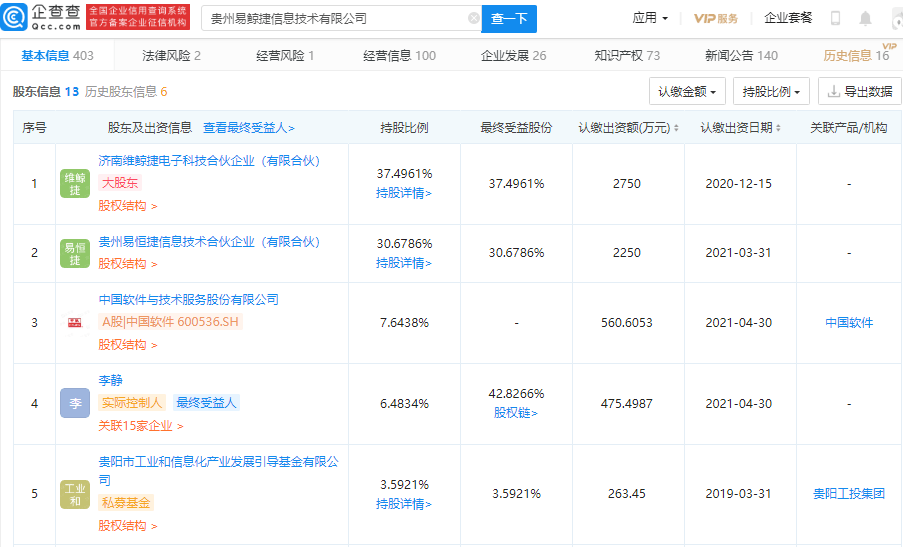Focus the company name search field
903x547 pixels.
tap(337, 18)
